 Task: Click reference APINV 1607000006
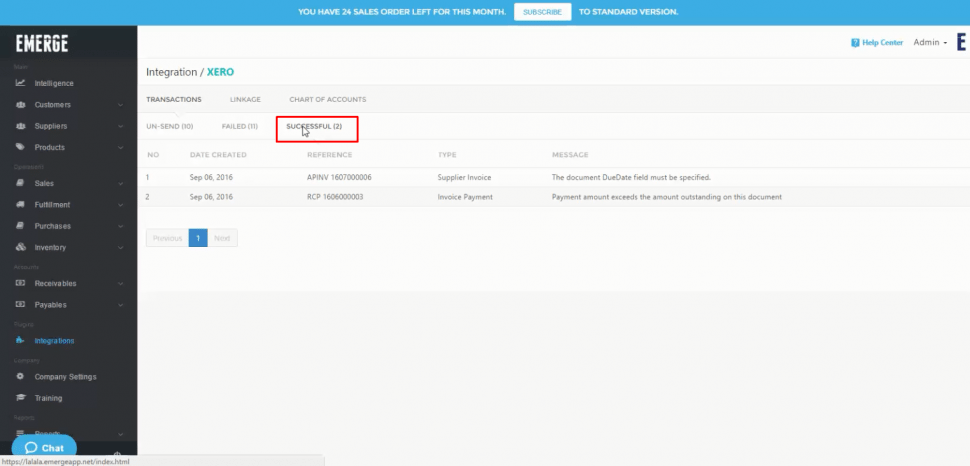[339, 177]
